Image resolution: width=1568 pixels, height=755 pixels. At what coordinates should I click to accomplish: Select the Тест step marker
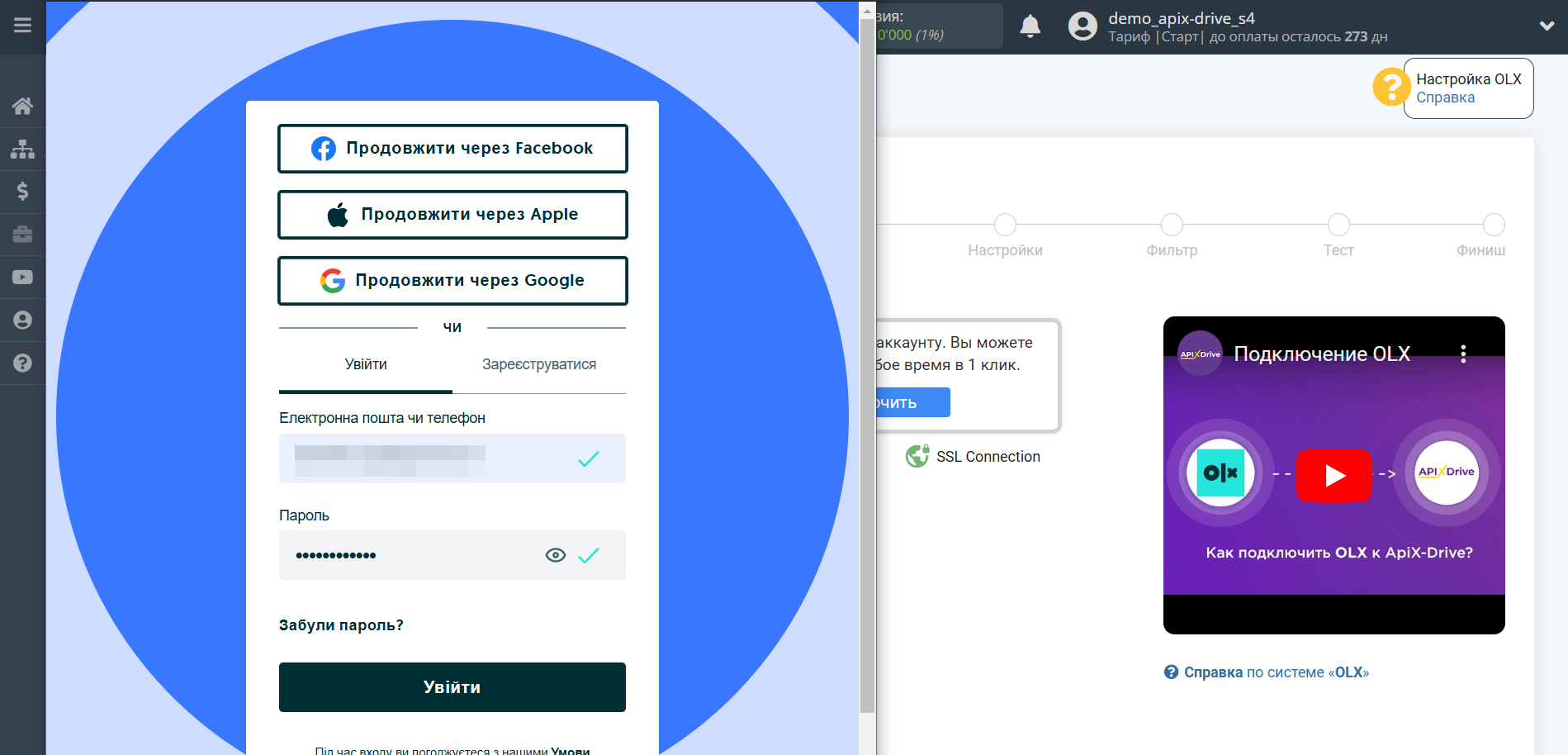point(1338,225)
